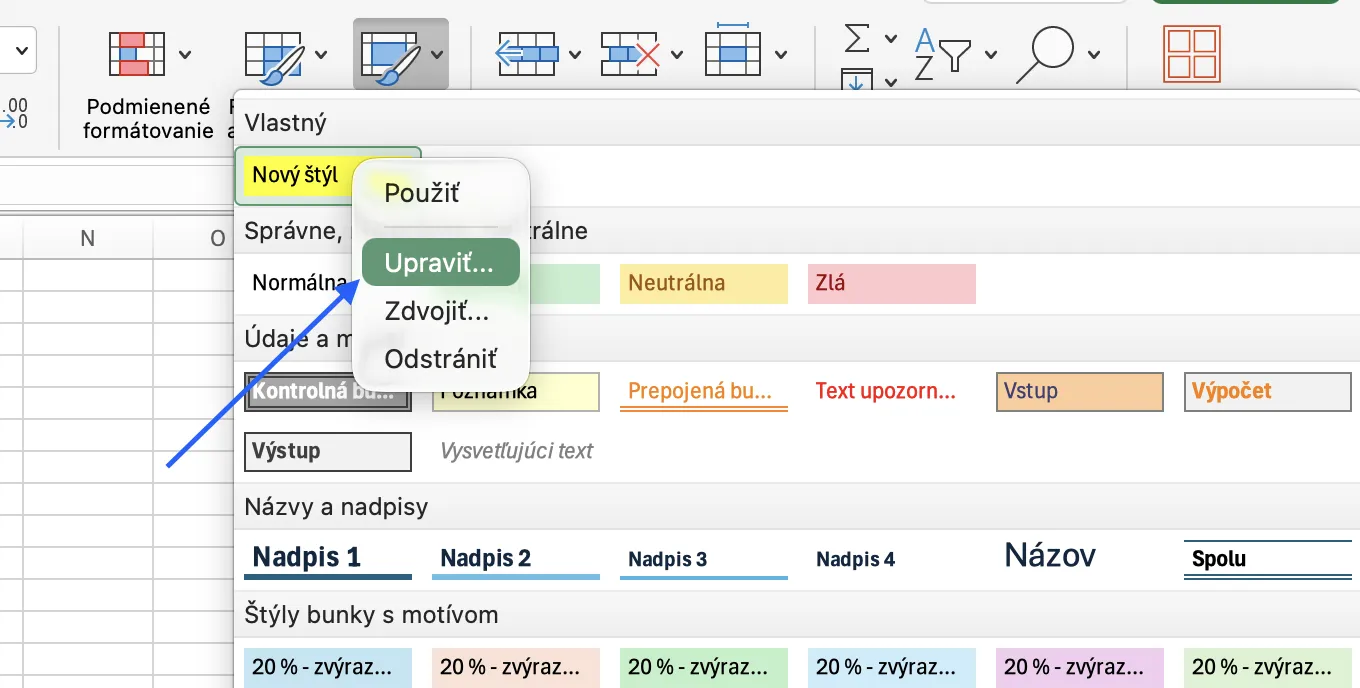
Task: Apply the orange 20 % - zvýraznenie style
Action: click(516, 667)
